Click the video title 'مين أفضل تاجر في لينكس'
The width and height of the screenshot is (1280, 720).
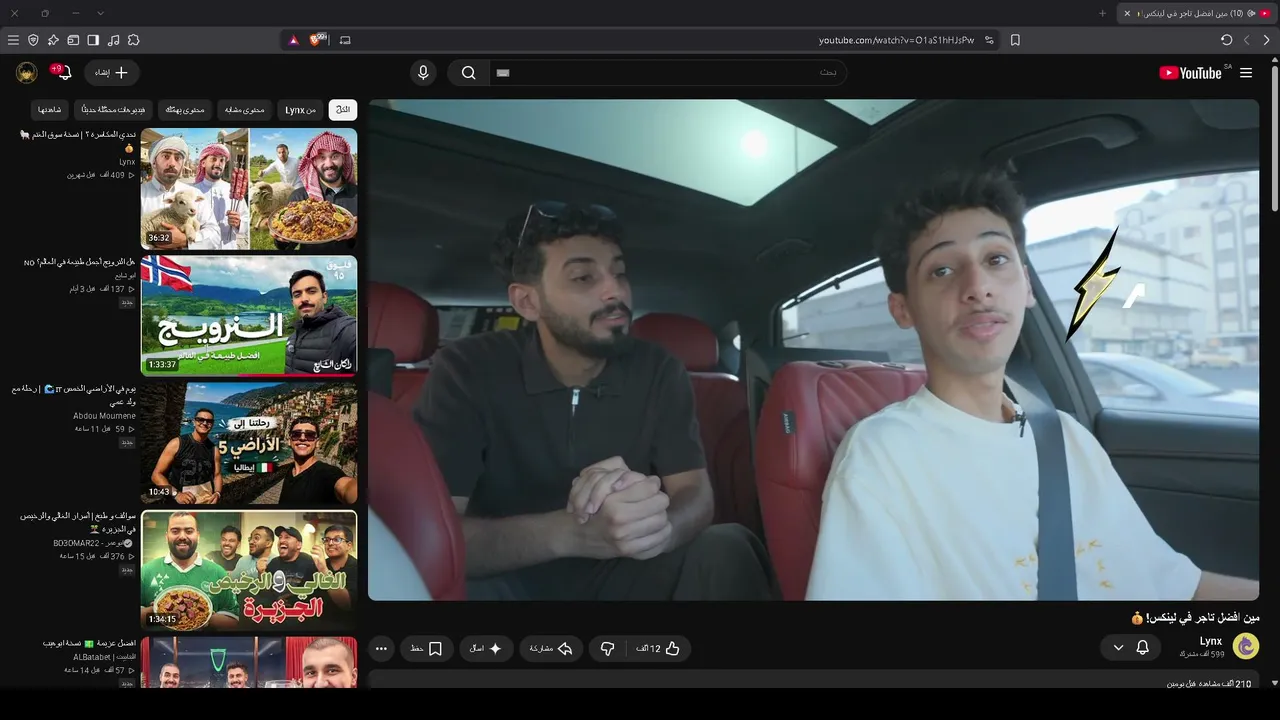(x=1195, y=618)
